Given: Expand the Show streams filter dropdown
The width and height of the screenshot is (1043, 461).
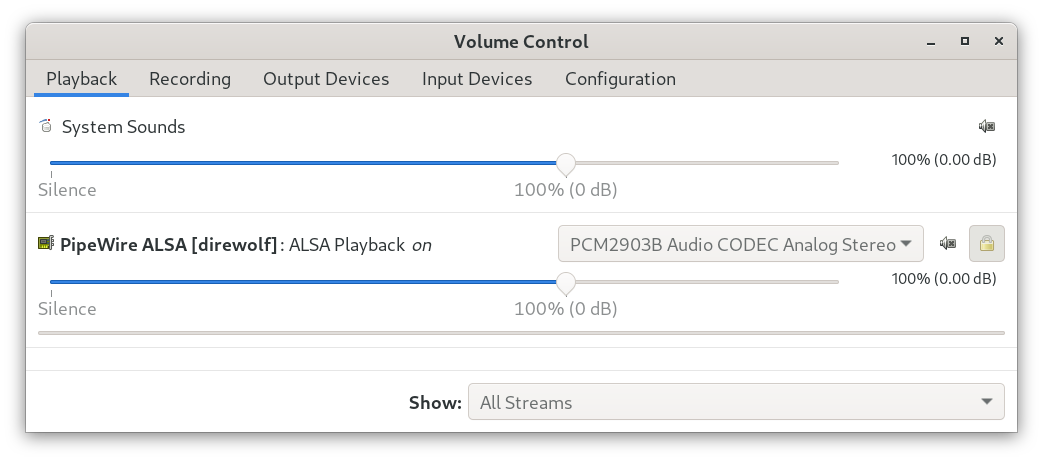Looking at the screenshot, I should pos(735,403).
